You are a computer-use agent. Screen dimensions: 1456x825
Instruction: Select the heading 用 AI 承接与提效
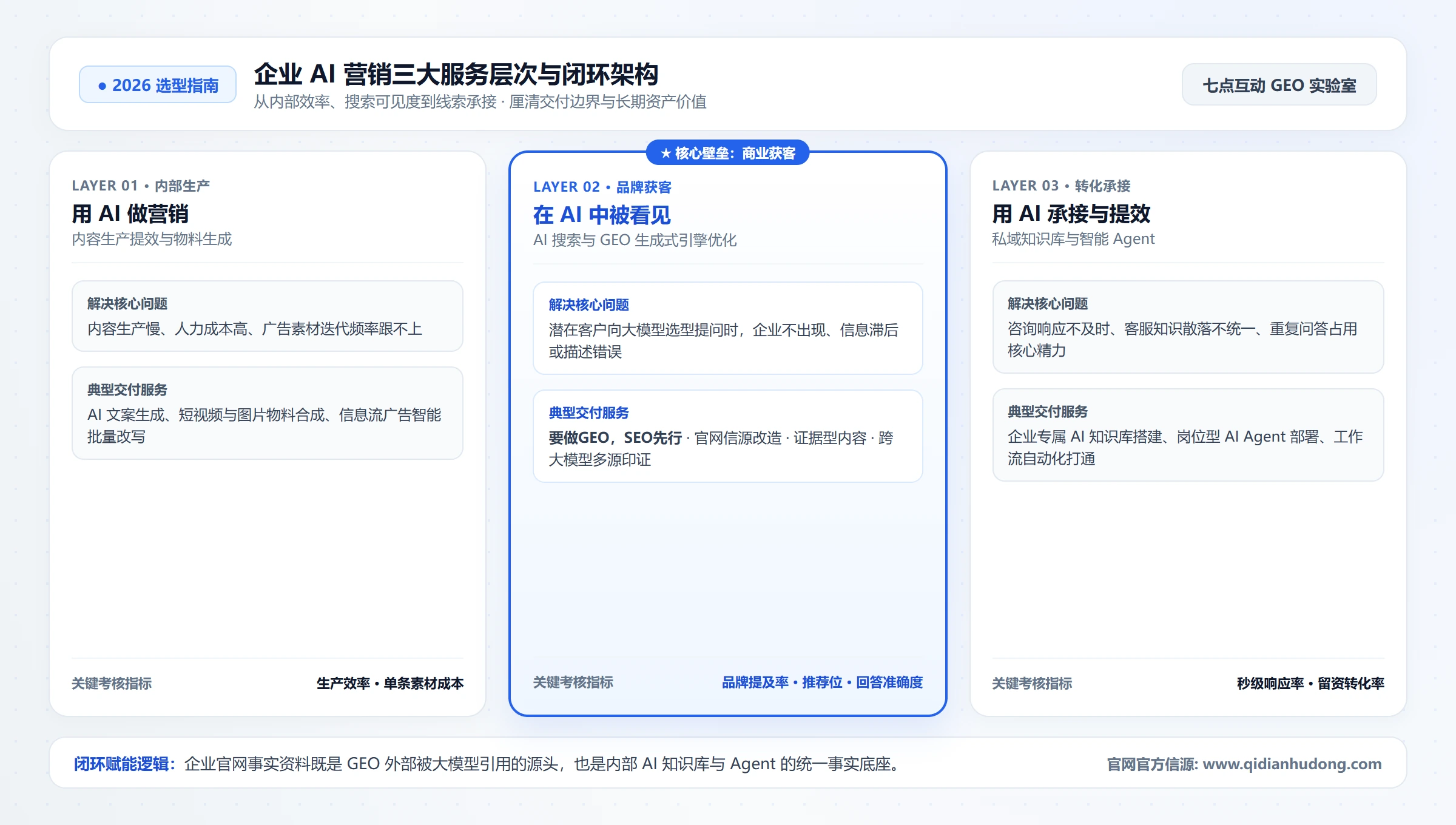tap(1071, 214)
